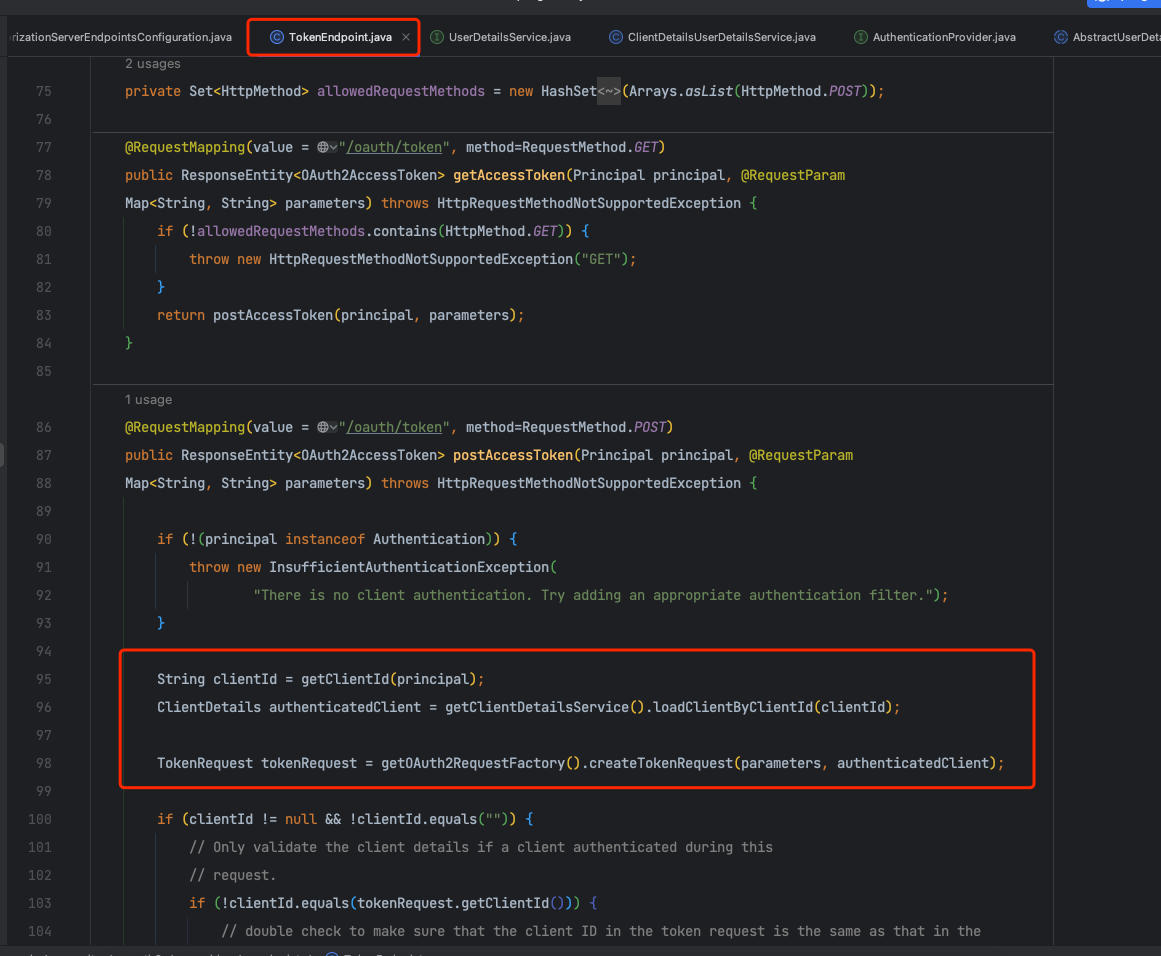
Task: Open the AuthorizationServerEndpointsConfiguration.java tab
Action: tap(120, 37)
